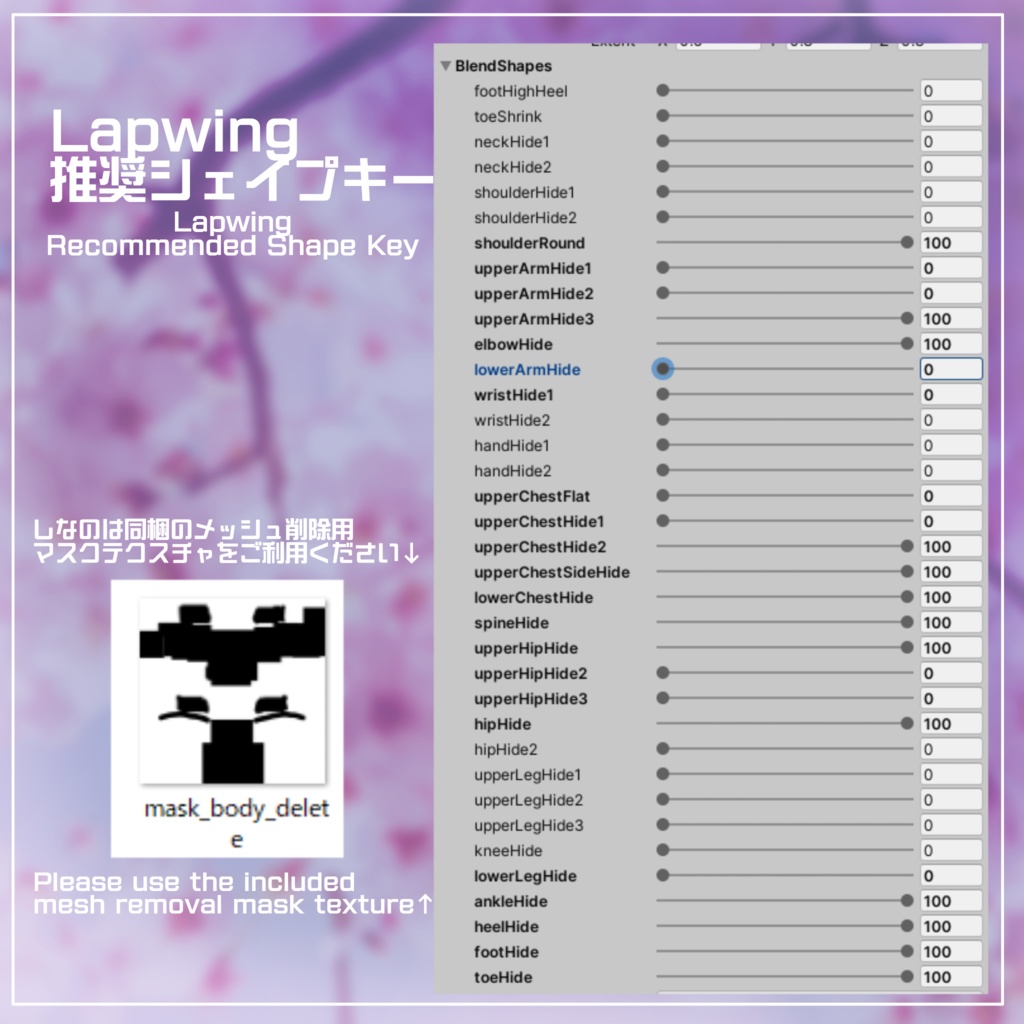Click the toeHide slider handle
The height and width of the screenshot is (1024, 1024).
pos(905,977)
